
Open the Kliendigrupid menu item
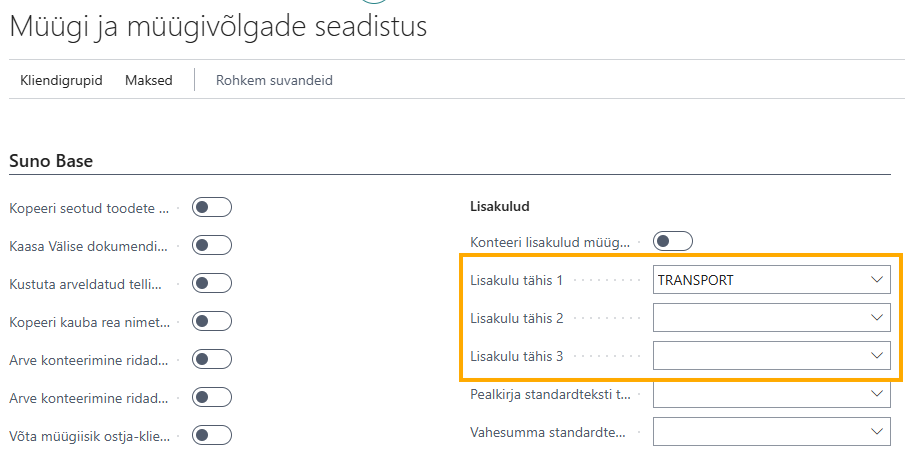point(61,80)
